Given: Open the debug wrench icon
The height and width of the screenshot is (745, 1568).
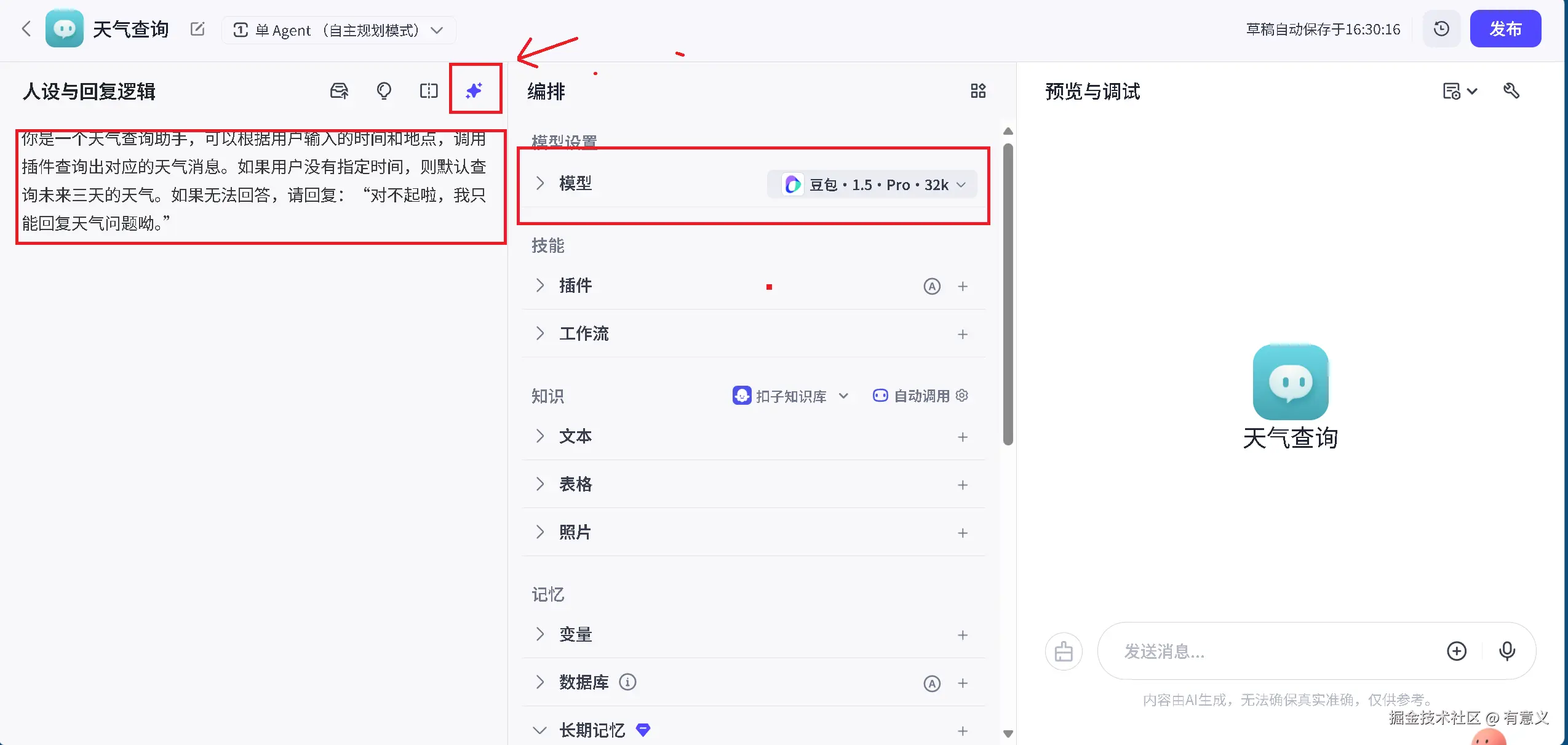Looking at the screenshot, I should pos(1511,91).
